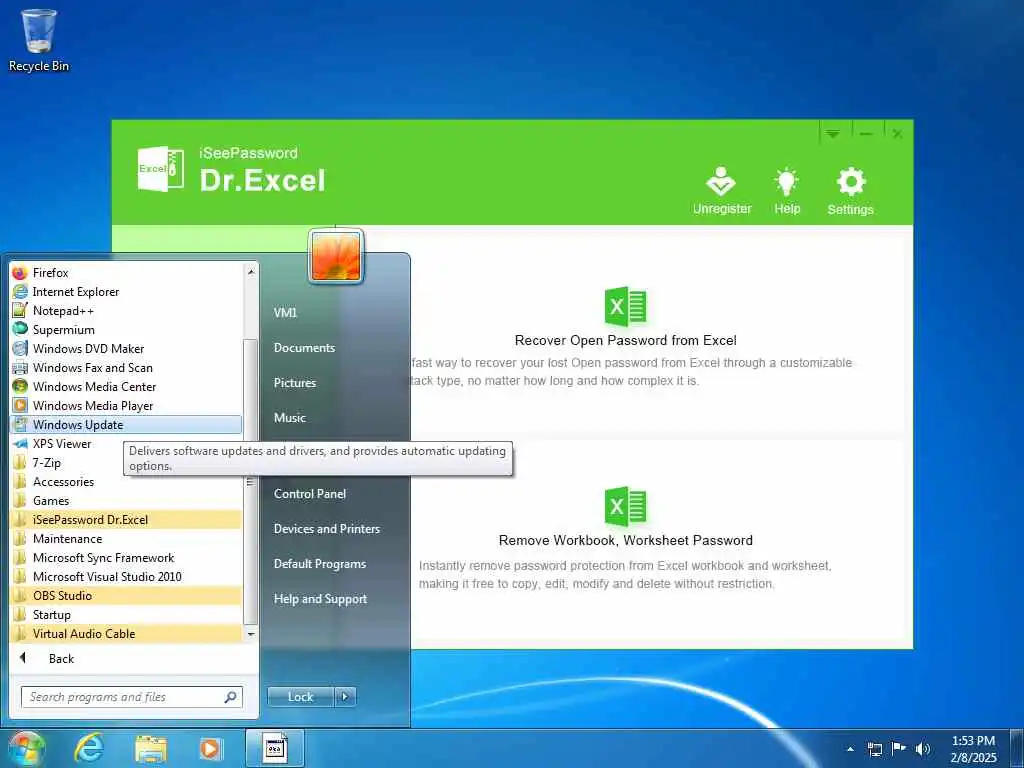Click the search magnifier icon

click(230, 697)
